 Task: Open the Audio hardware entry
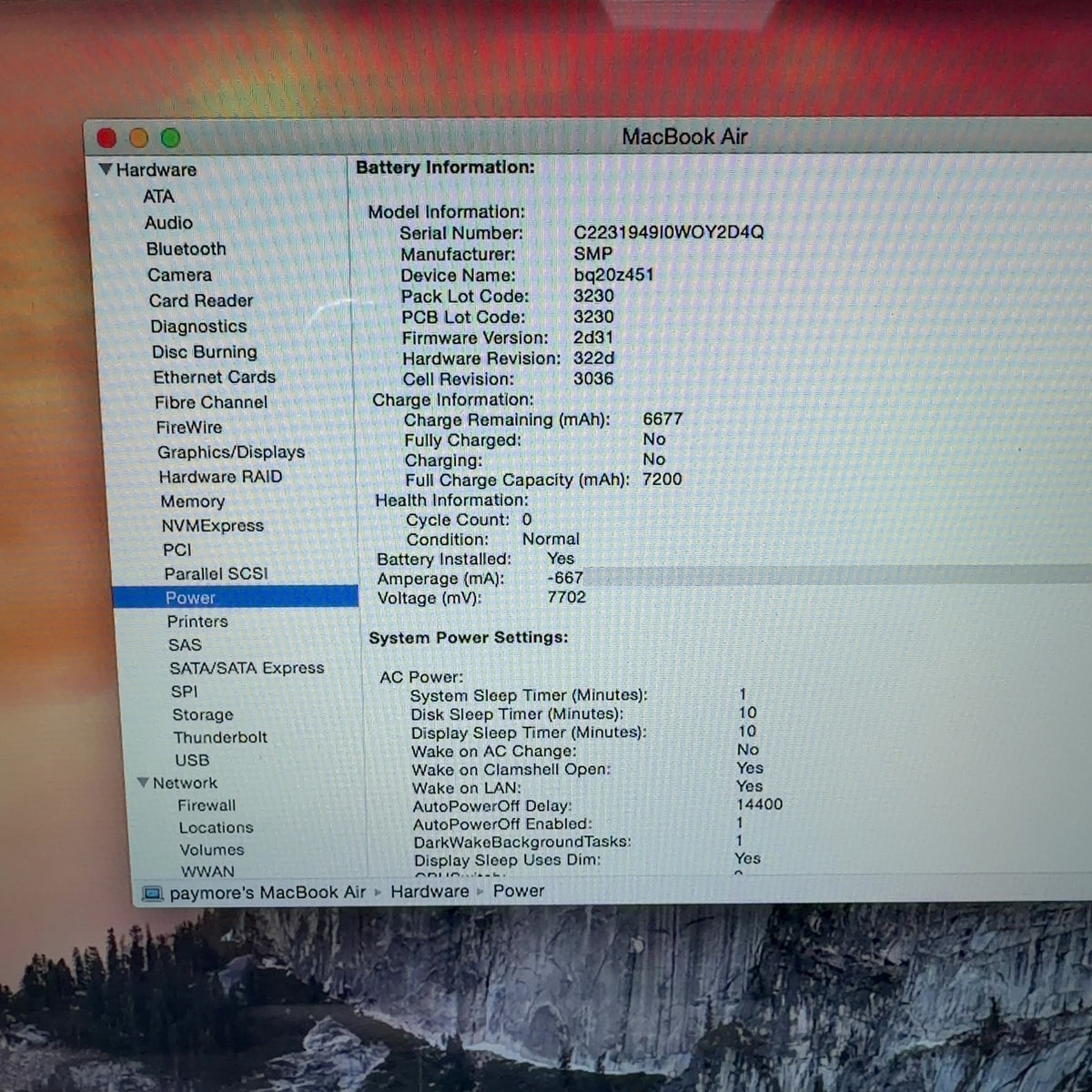[168, 223]
